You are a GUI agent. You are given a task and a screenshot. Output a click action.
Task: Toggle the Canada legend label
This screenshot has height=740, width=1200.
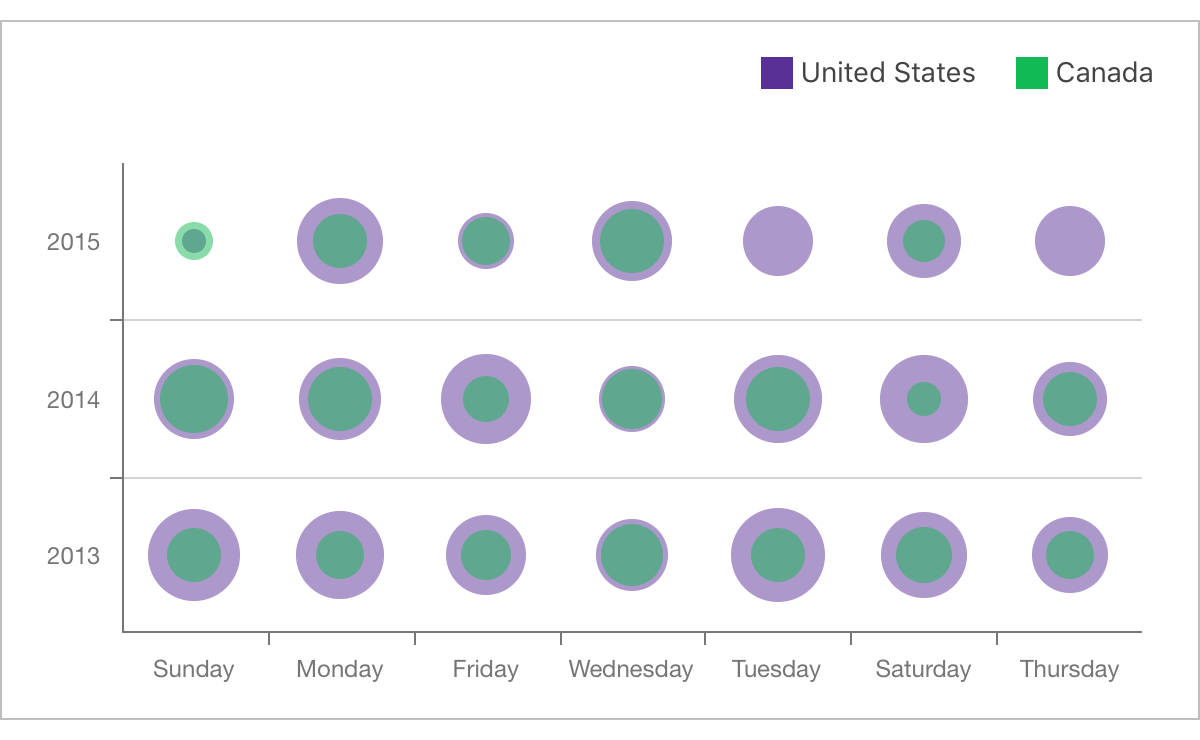pos(1104,73)
